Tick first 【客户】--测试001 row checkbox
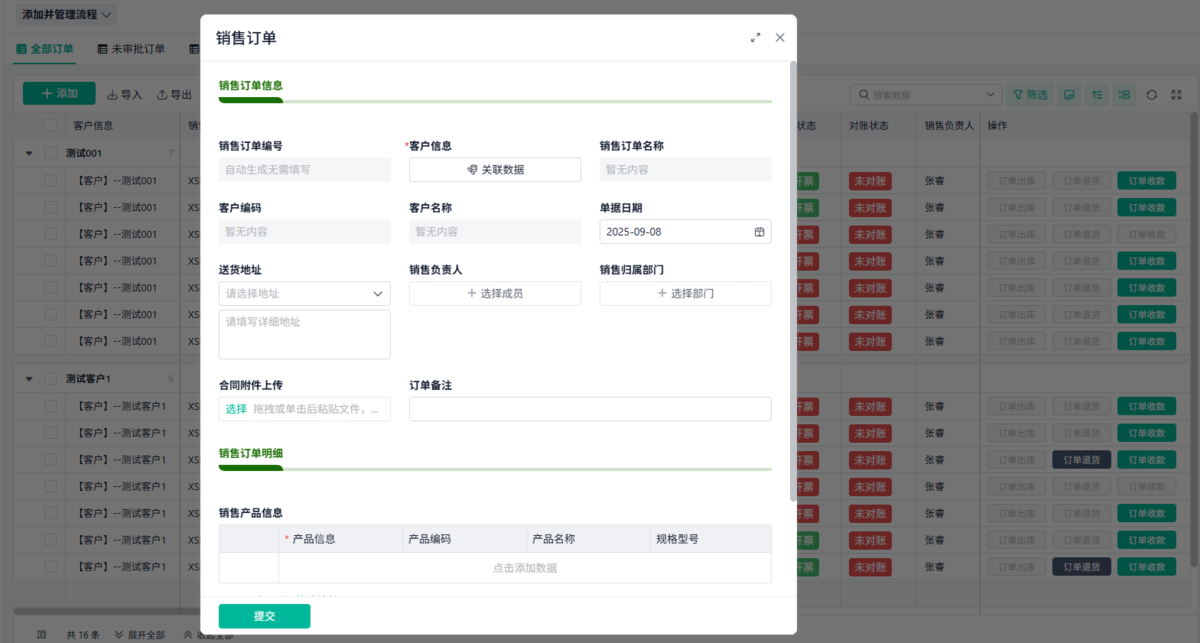This screenshot has height=643, width=1200. point(50,181)
